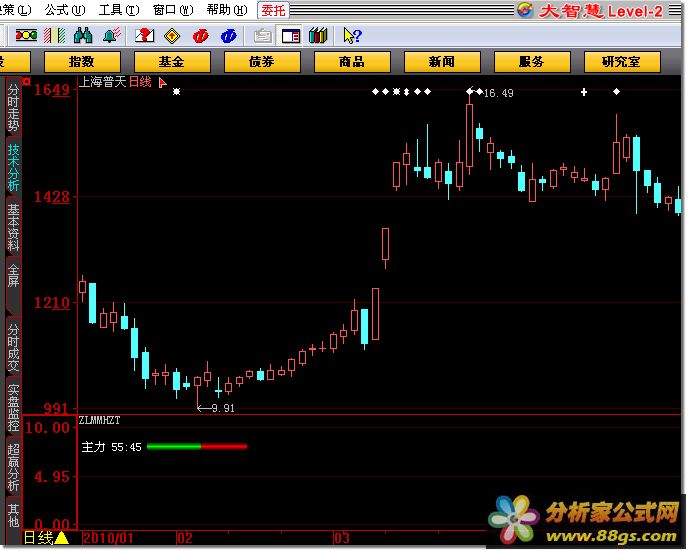688x551 pixels.
Task: Click the 指数 category button
Action: tap(82, 61)
